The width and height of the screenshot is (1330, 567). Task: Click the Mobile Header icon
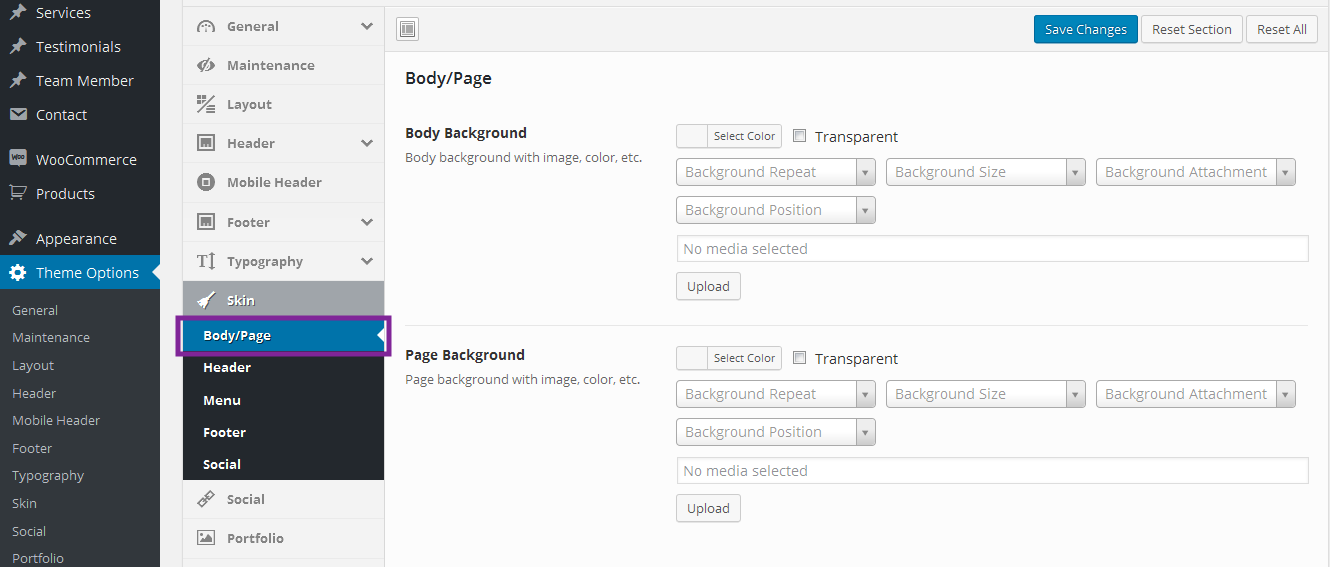[x=206, y=182]
